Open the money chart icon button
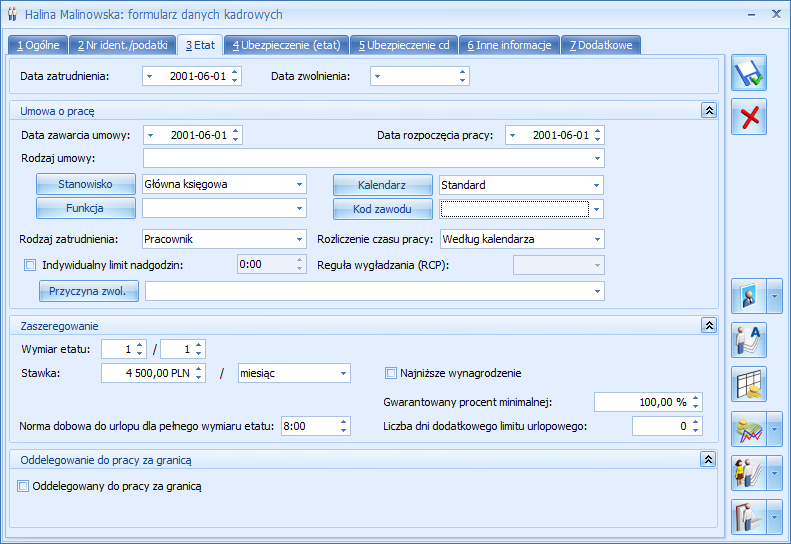Viewport: 791px width, 544px height. [749, 429]
